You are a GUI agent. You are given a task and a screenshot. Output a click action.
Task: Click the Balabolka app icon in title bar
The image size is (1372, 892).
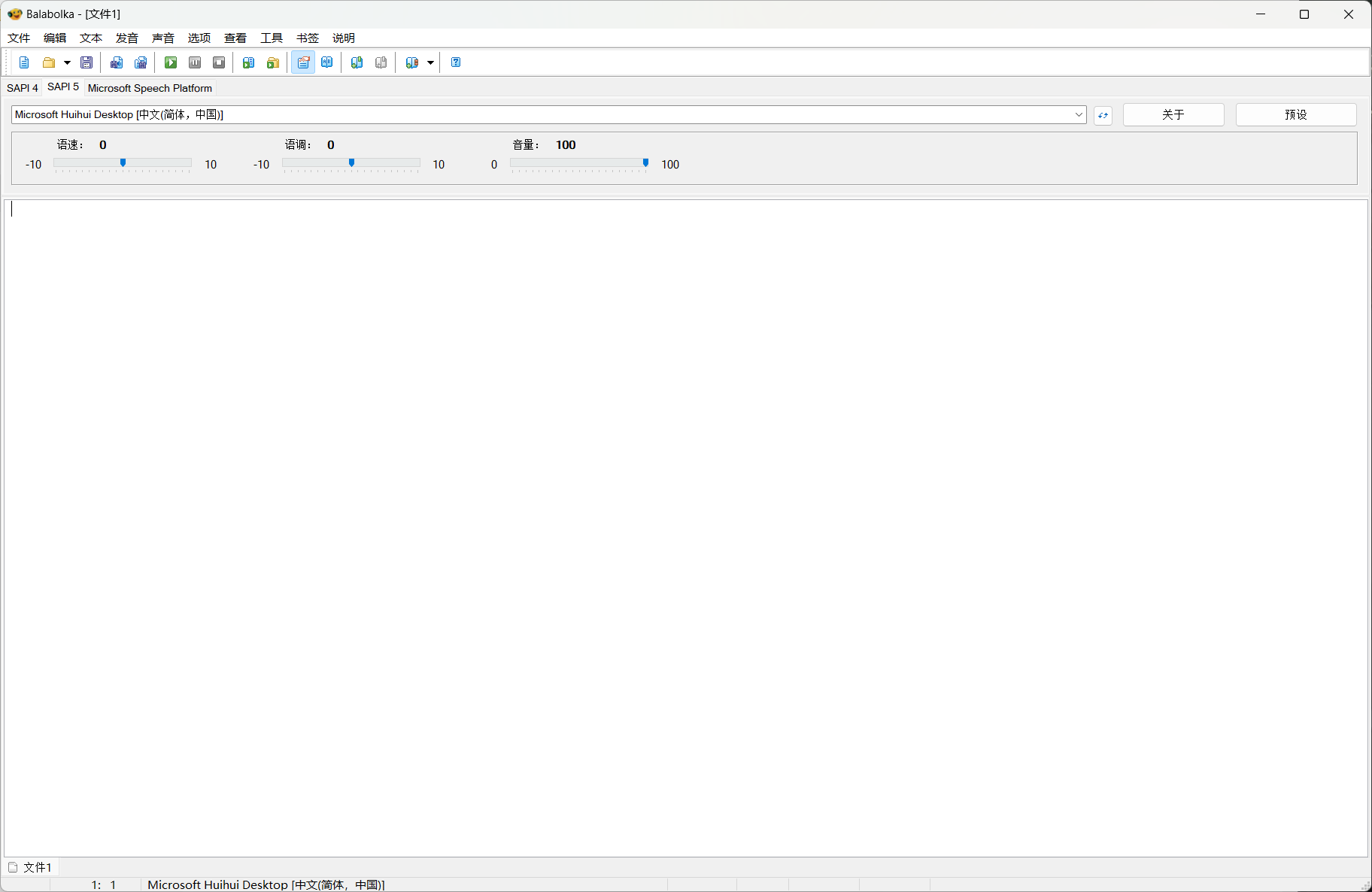(14, 14)
